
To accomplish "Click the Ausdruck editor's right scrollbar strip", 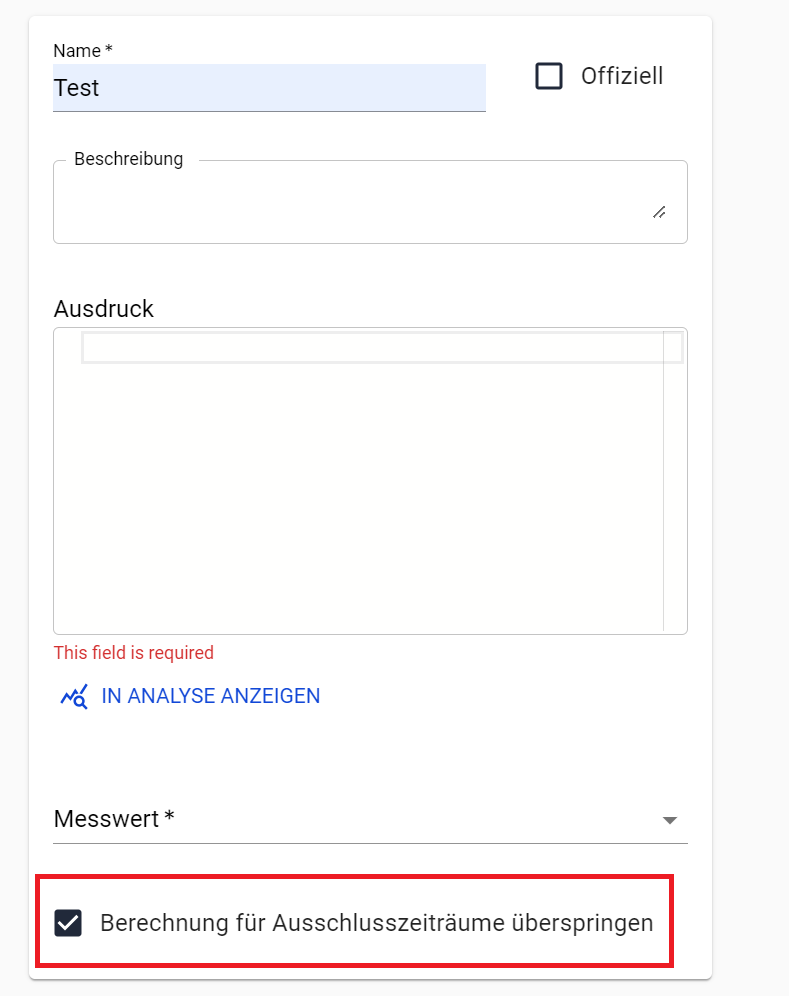I will 674,480.
